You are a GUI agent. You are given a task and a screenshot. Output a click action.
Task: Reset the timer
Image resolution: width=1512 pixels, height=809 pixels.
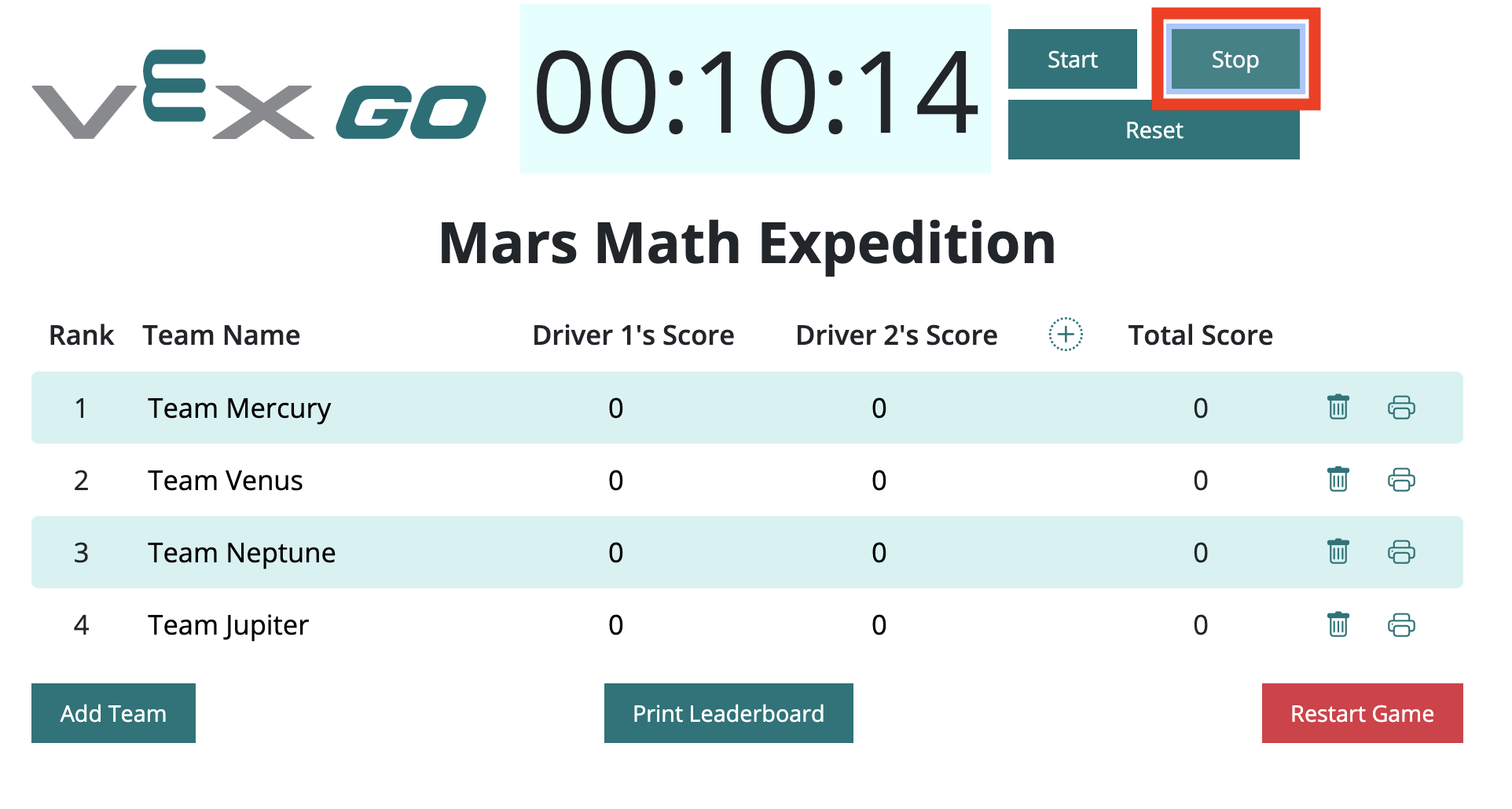tap(1153, 130)
